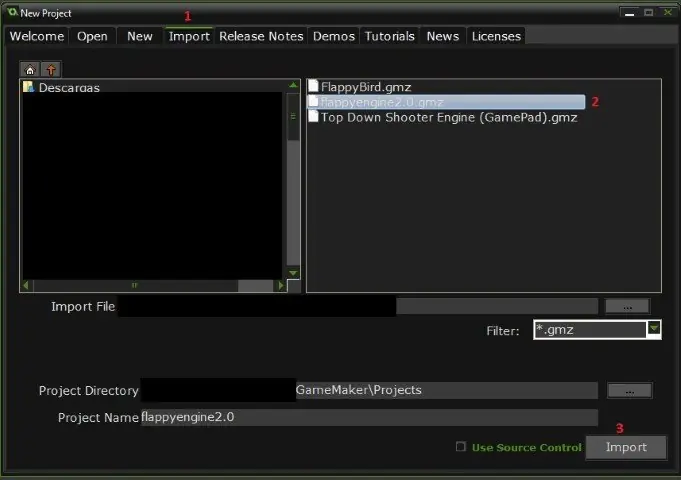Minimize the New Project window
This screenshot has height=480, width=681.
tap(629, 13)
